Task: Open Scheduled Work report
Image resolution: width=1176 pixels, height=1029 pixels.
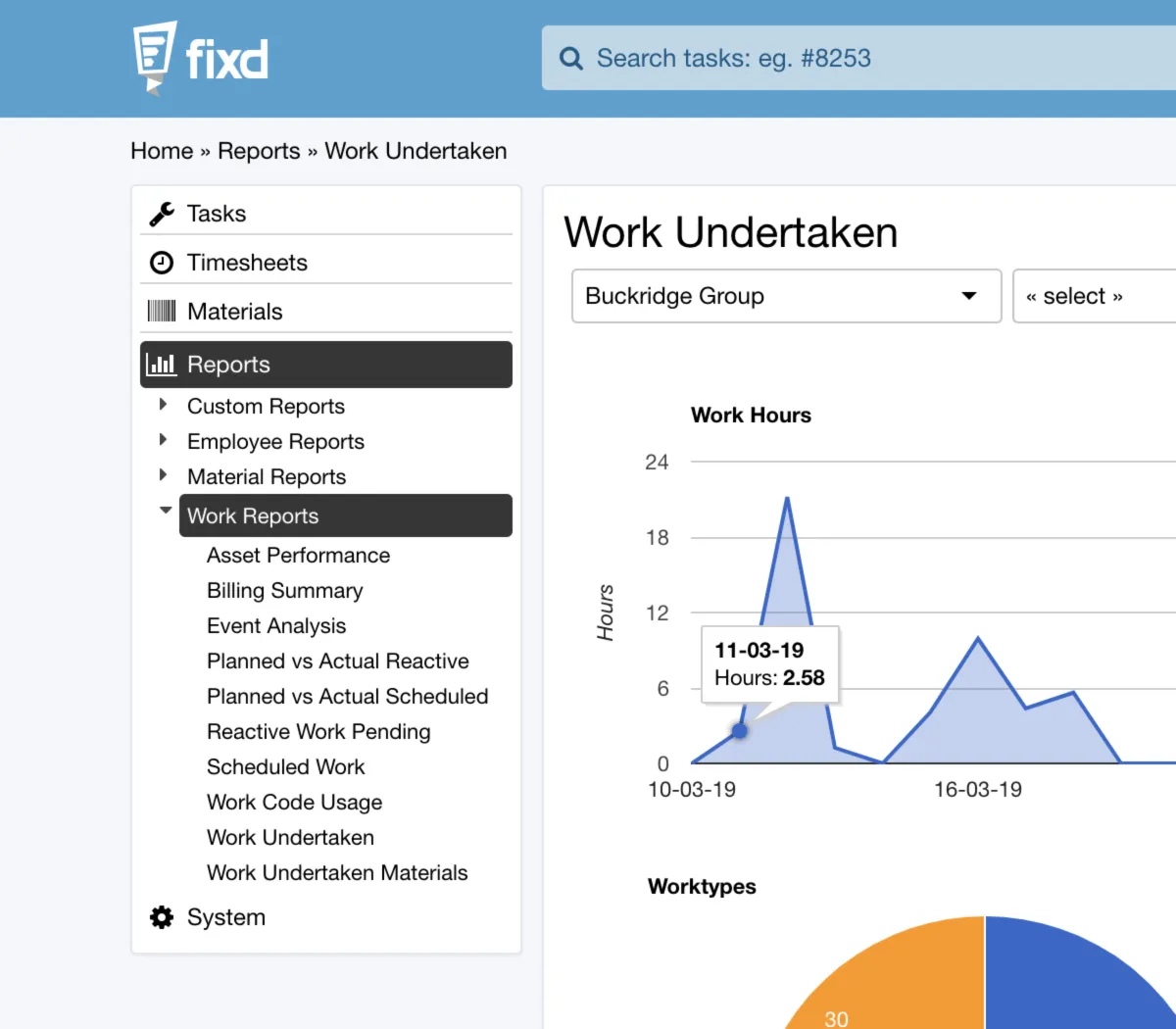Action: [285, 767]
